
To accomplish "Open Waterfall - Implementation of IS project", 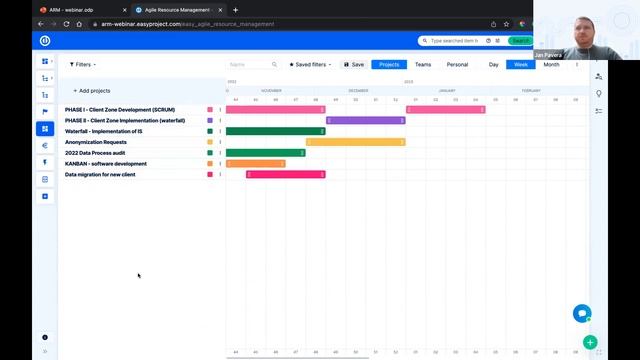I will pyautogui.click(x=104, y=131).
